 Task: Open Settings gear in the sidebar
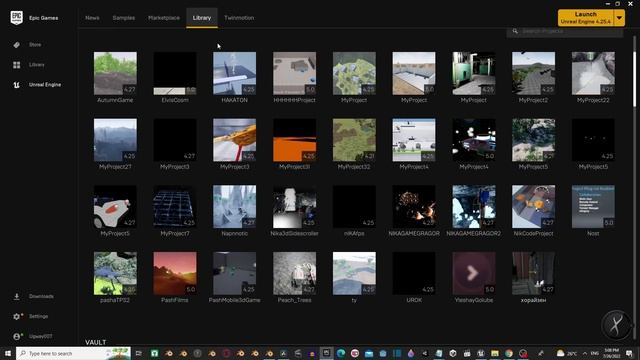coord(17,316)
